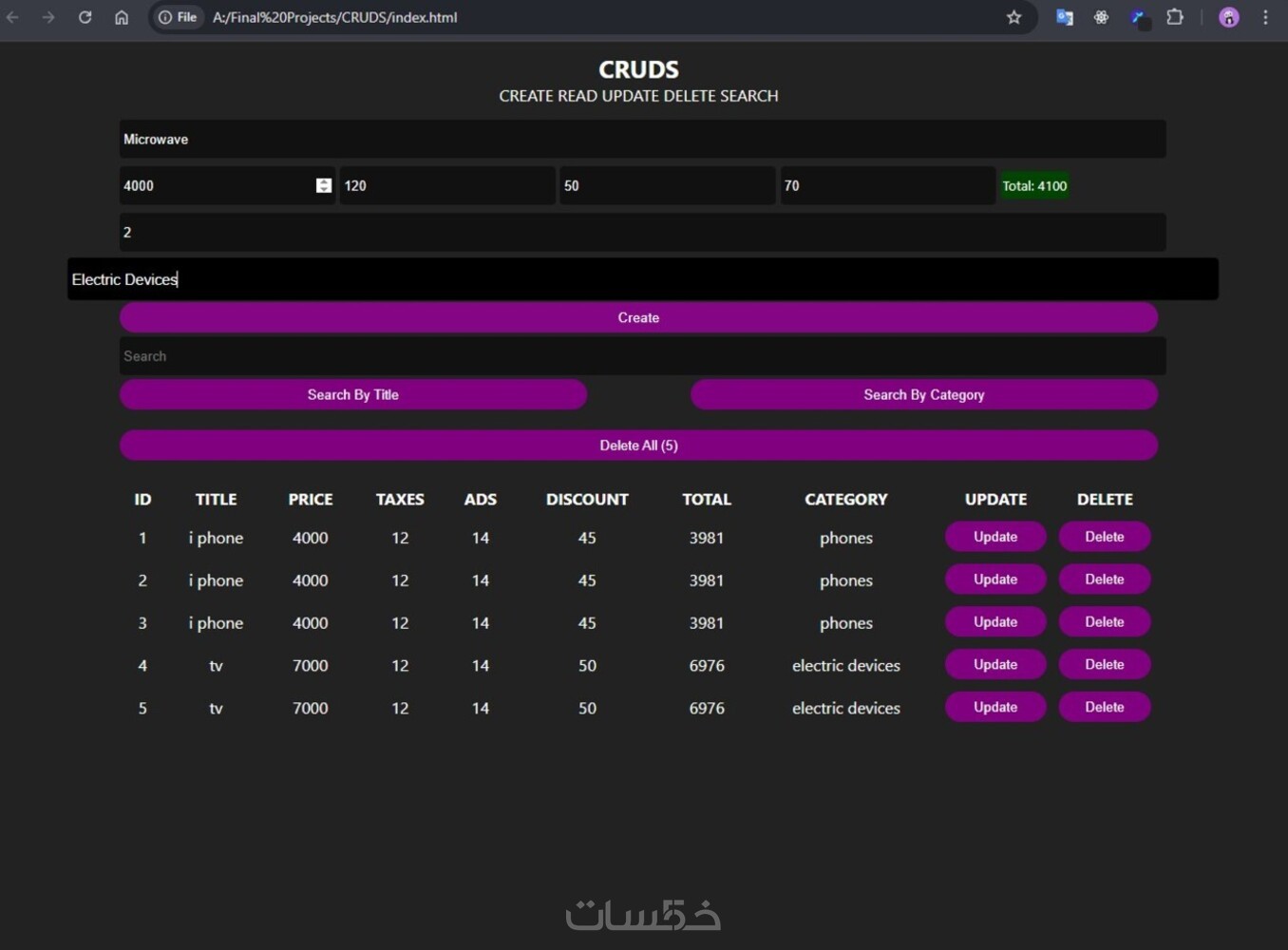The height and width of the screenshot is (950, 1288).
Task: Click the ID column header
Action: (142, 499)
